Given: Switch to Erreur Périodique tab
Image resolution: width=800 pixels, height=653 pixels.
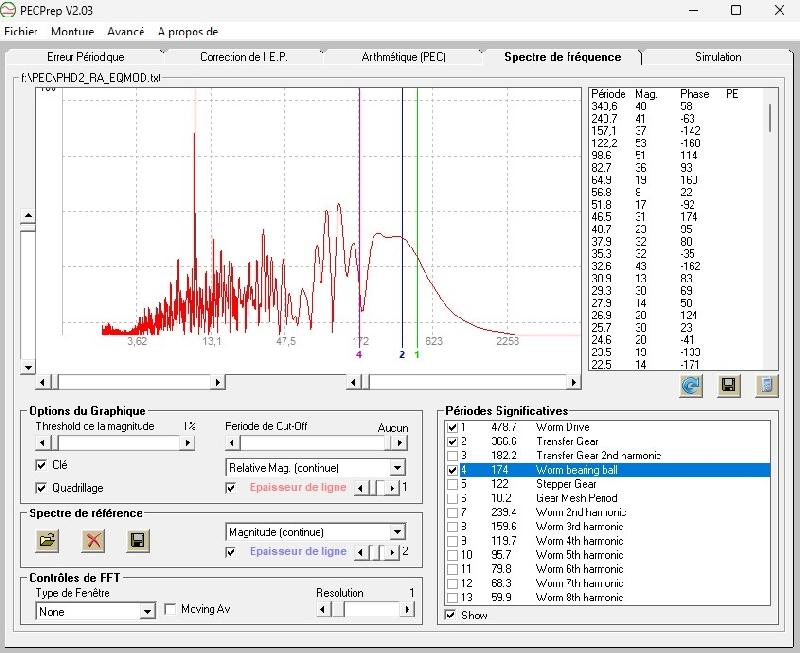Looking at the screenshot, I should [86, 57].
